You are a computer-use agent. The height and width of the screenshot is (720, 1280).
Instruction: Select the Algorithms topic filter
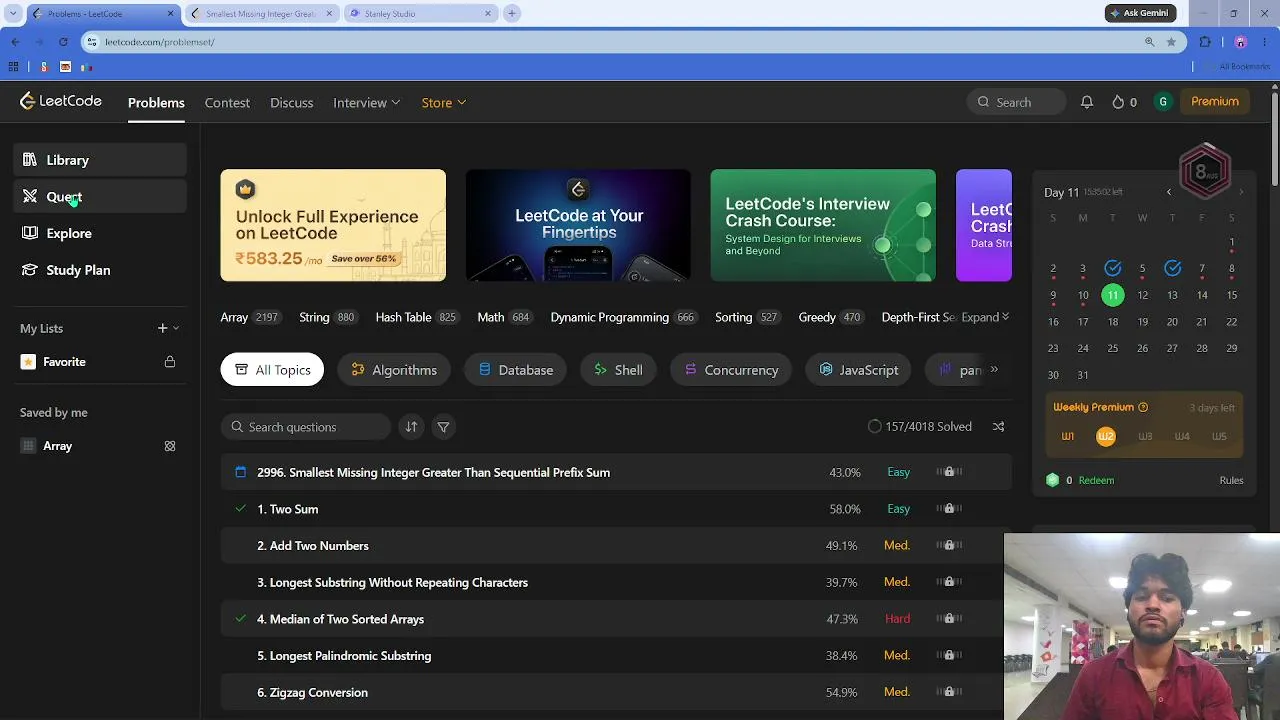394,370
